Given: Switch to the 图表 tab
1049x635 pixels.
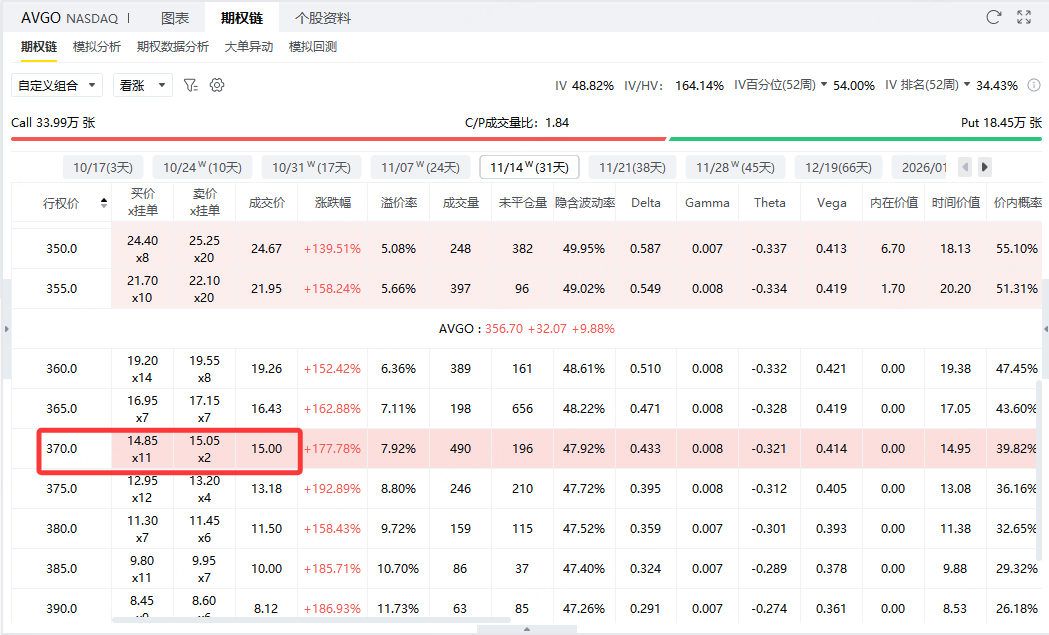Looking at the screenshot, I should [175, 18].
